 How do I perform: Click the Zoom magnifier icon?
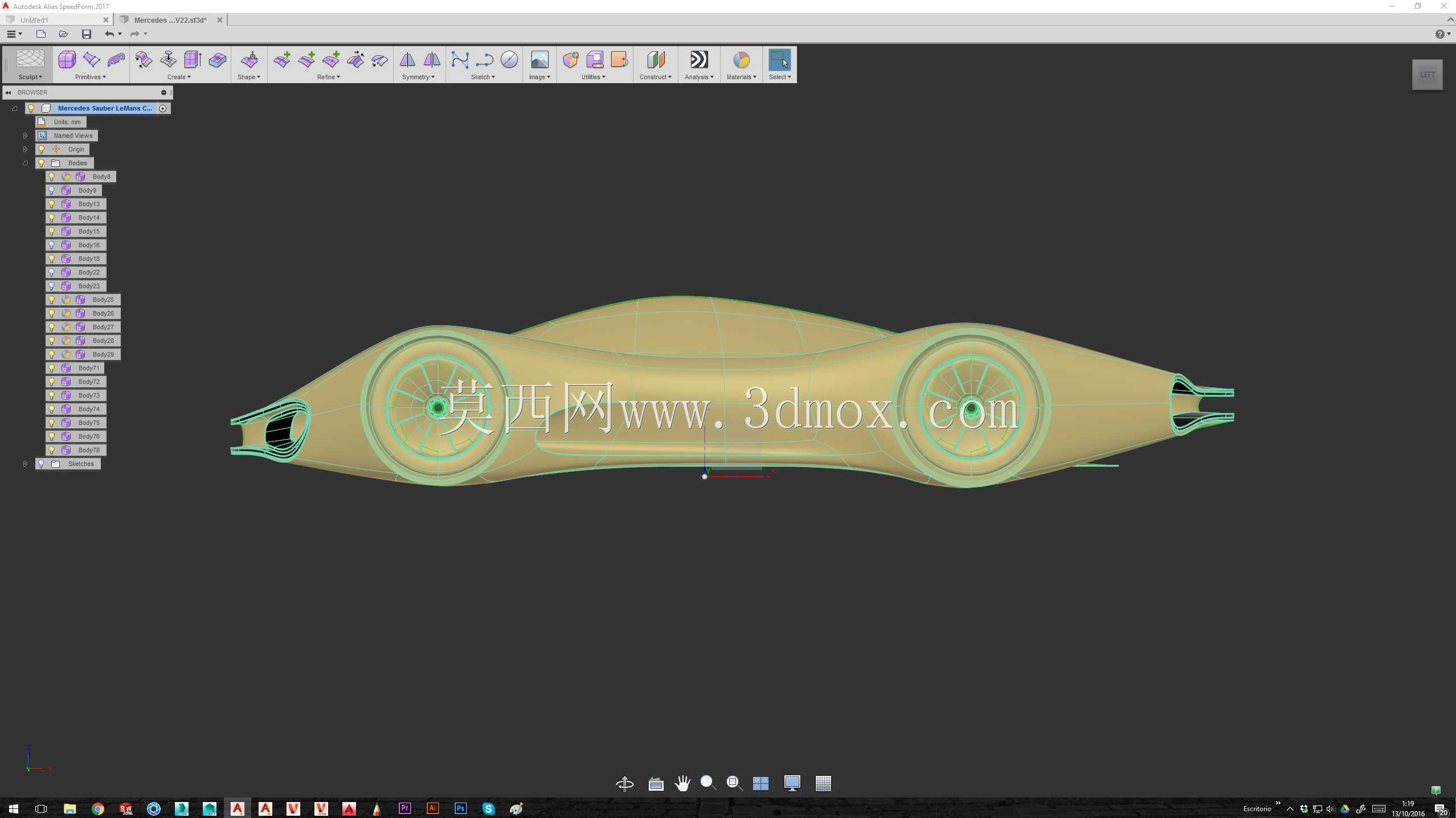(708, 783)
